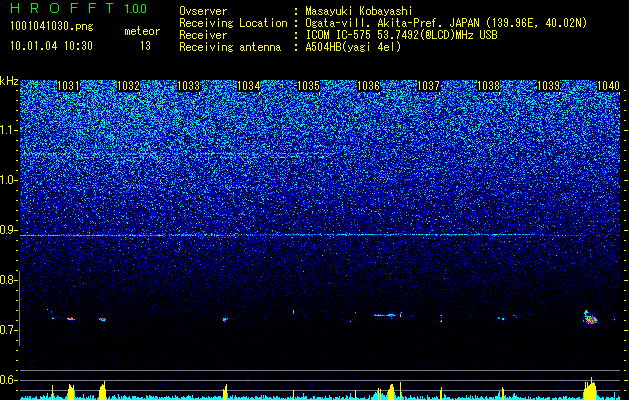Click the 0.7 frequency axis label

coord(8,330)
